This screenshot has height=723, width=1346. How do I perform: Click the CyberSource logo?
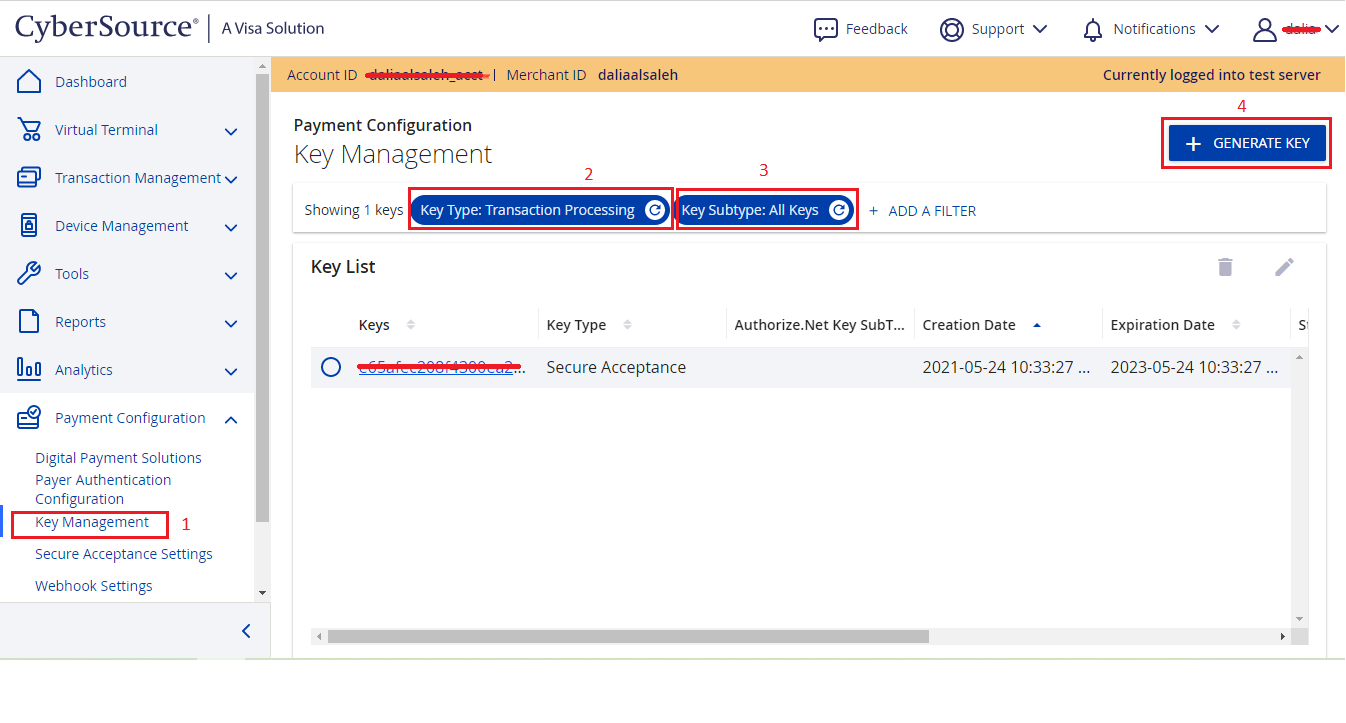(106, 28)
